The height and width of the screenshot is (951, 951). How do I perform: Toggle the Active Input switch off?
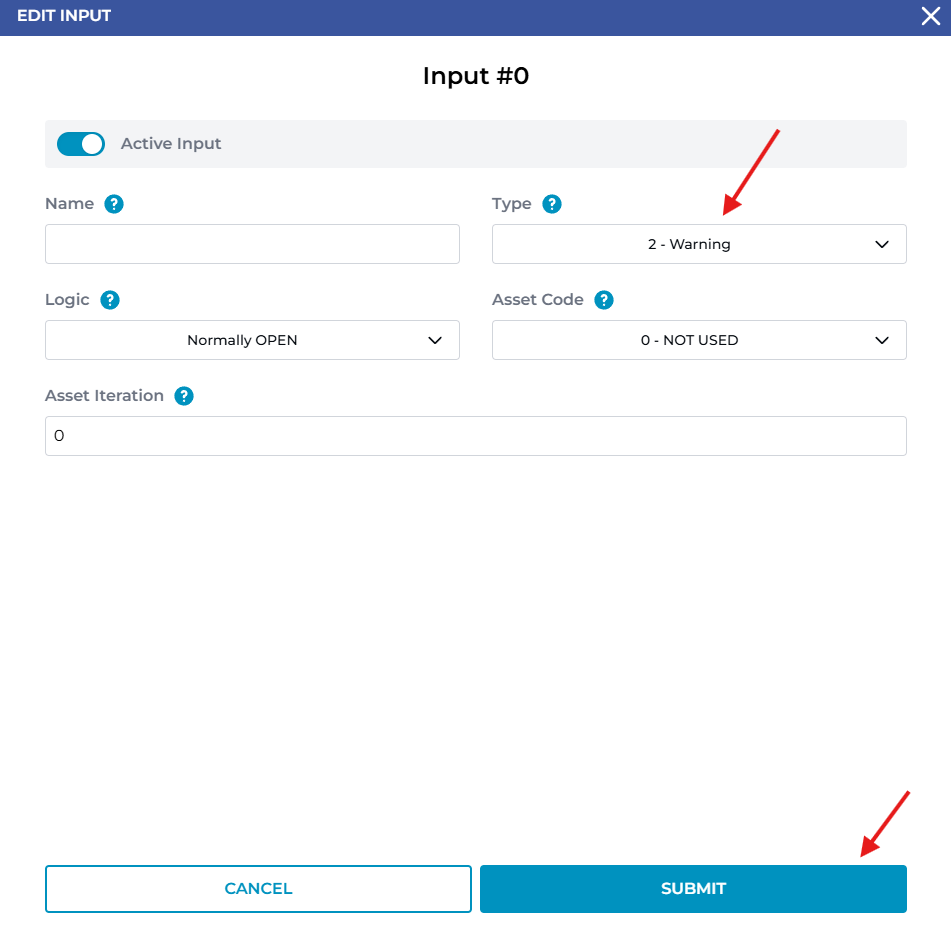pos(81,144)
